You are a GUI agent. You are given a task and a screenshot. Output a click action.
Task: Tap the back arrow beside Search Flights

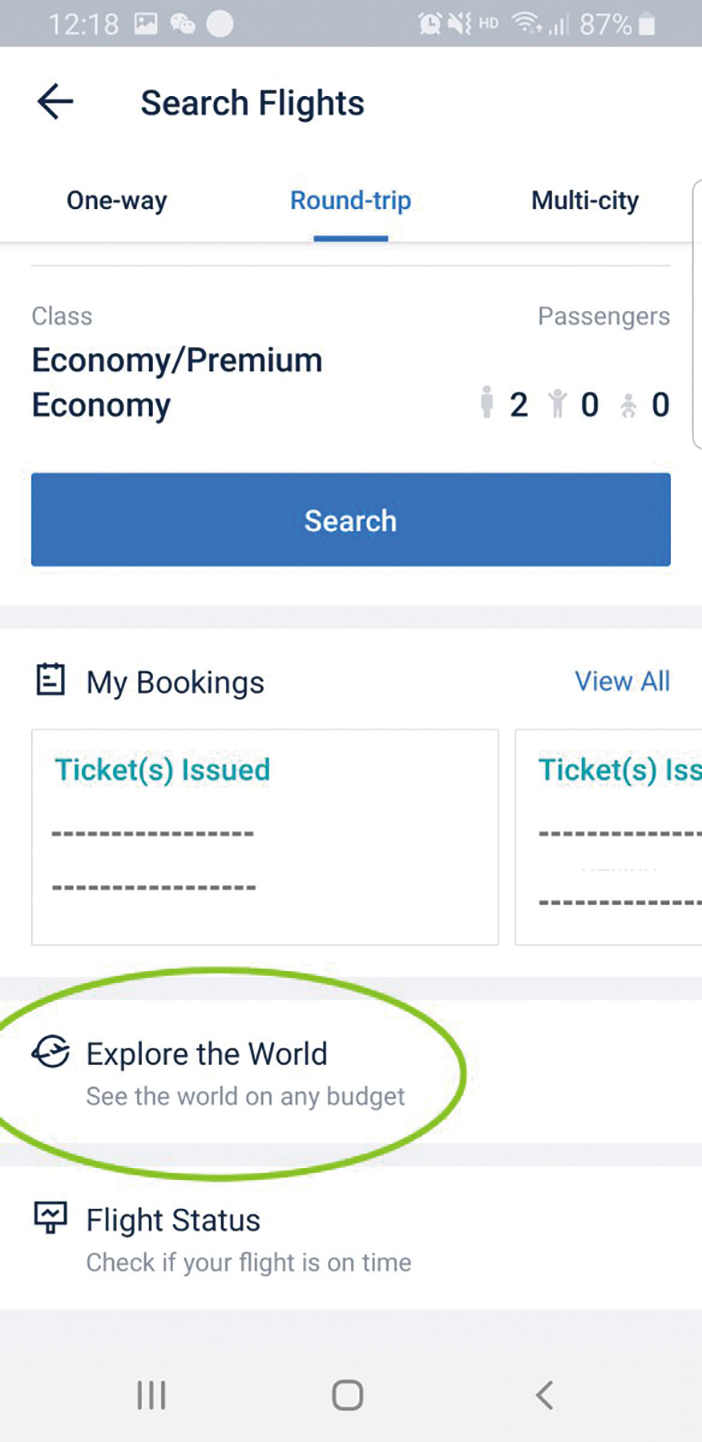coord(55,102)
